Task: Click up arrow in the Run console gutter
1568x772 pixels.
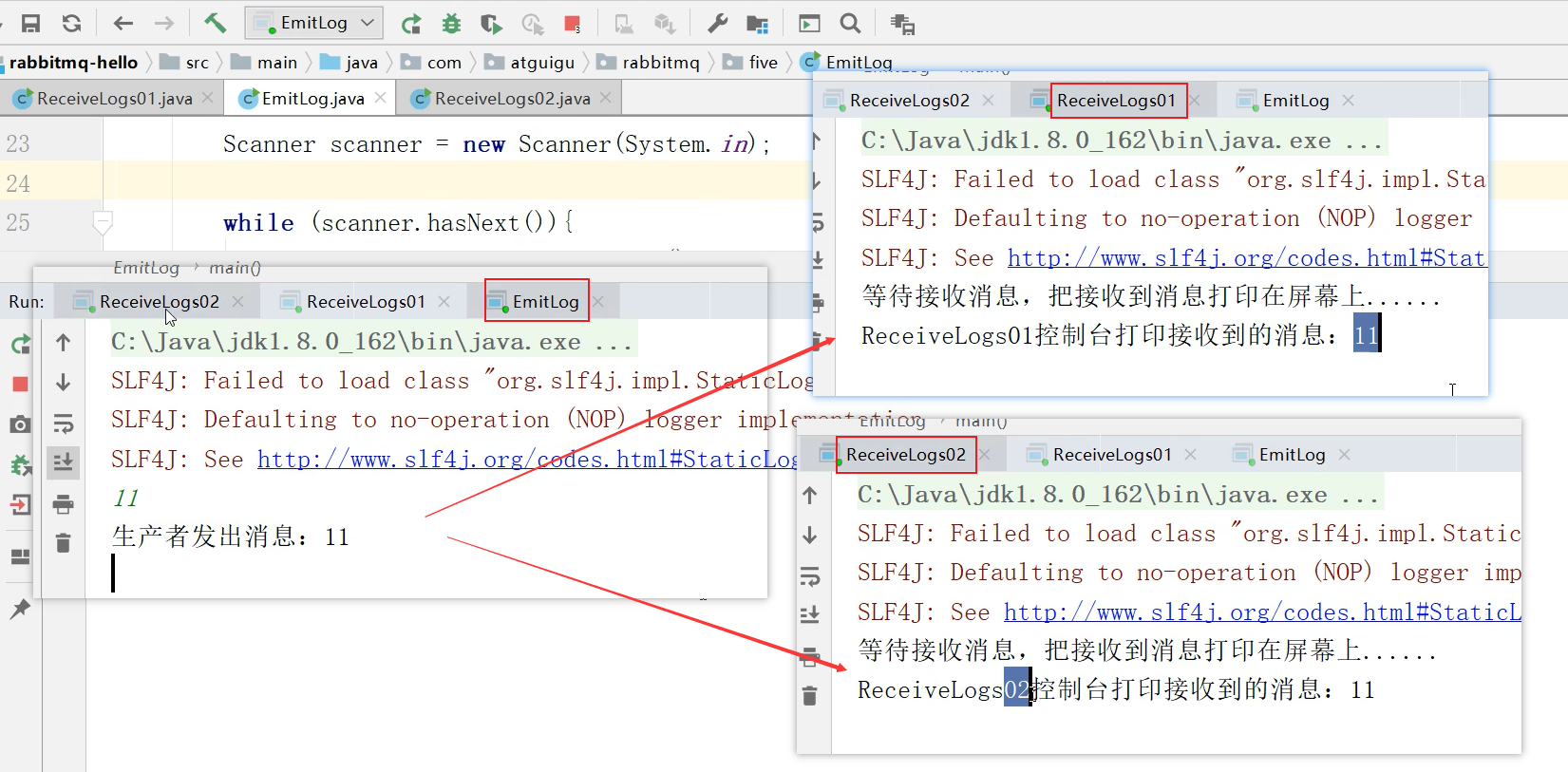Action: (x=64, y=343)
